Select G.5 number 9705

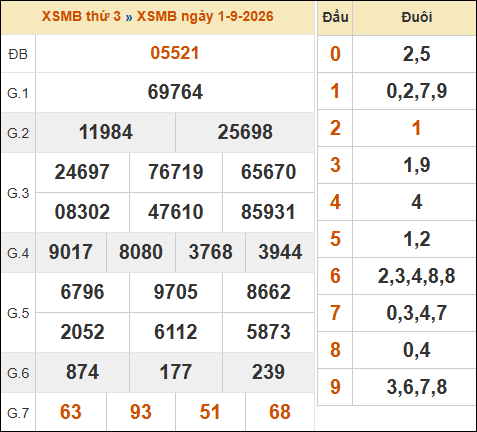click(x=175, y=292)
